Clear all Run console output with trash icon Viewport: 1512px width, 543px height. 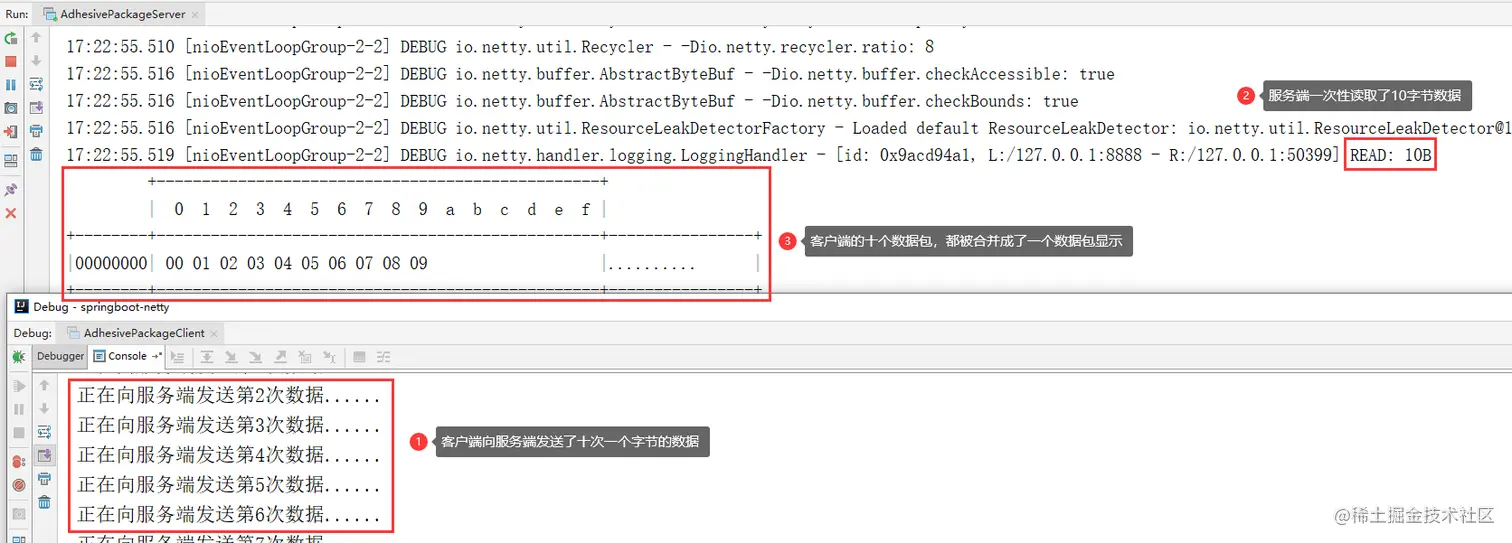(36, 154)
